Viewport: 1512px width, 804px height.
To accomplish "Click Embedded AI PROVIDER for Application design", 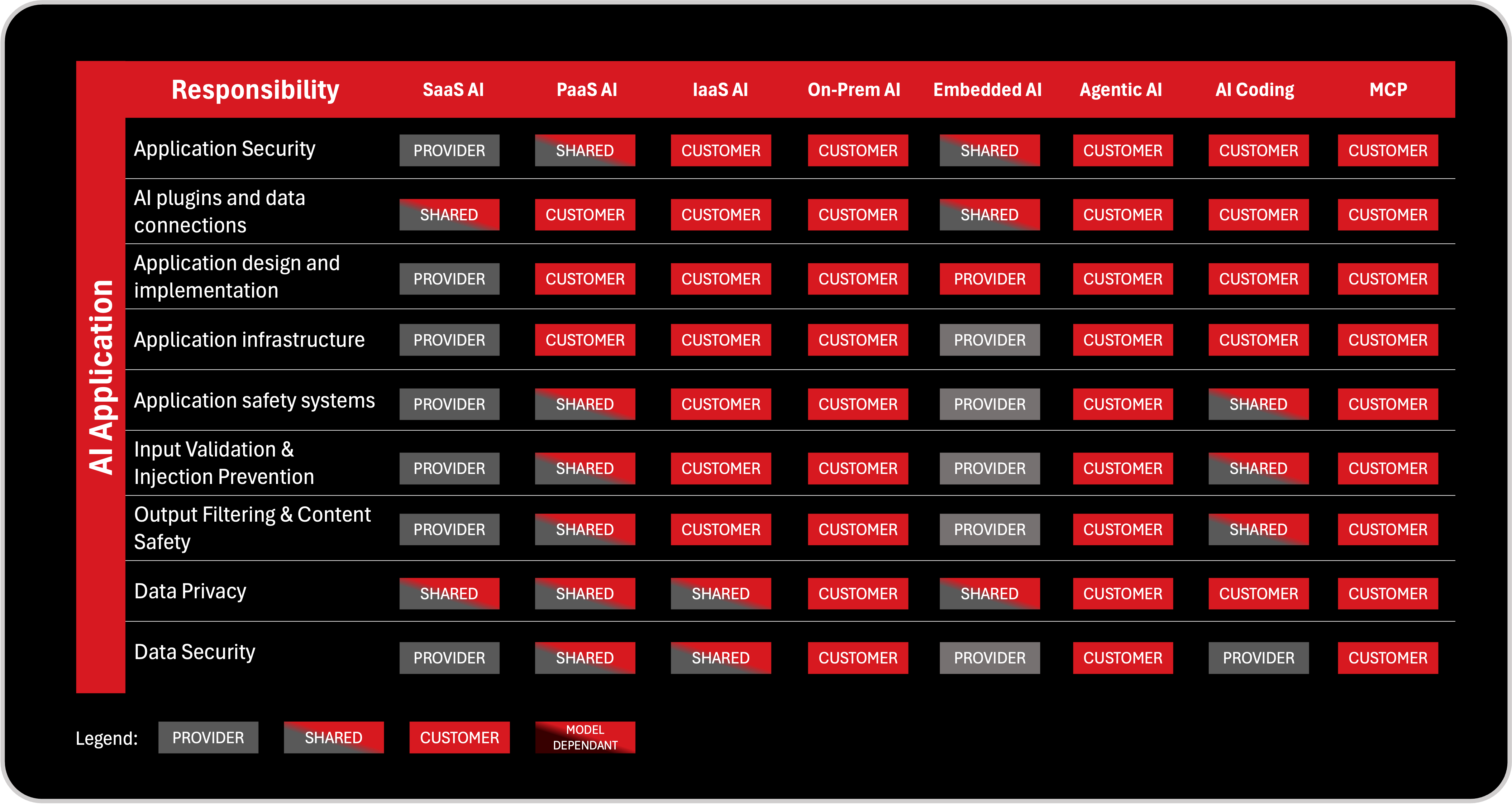I will pyautogui.click(x=989, y=279).
